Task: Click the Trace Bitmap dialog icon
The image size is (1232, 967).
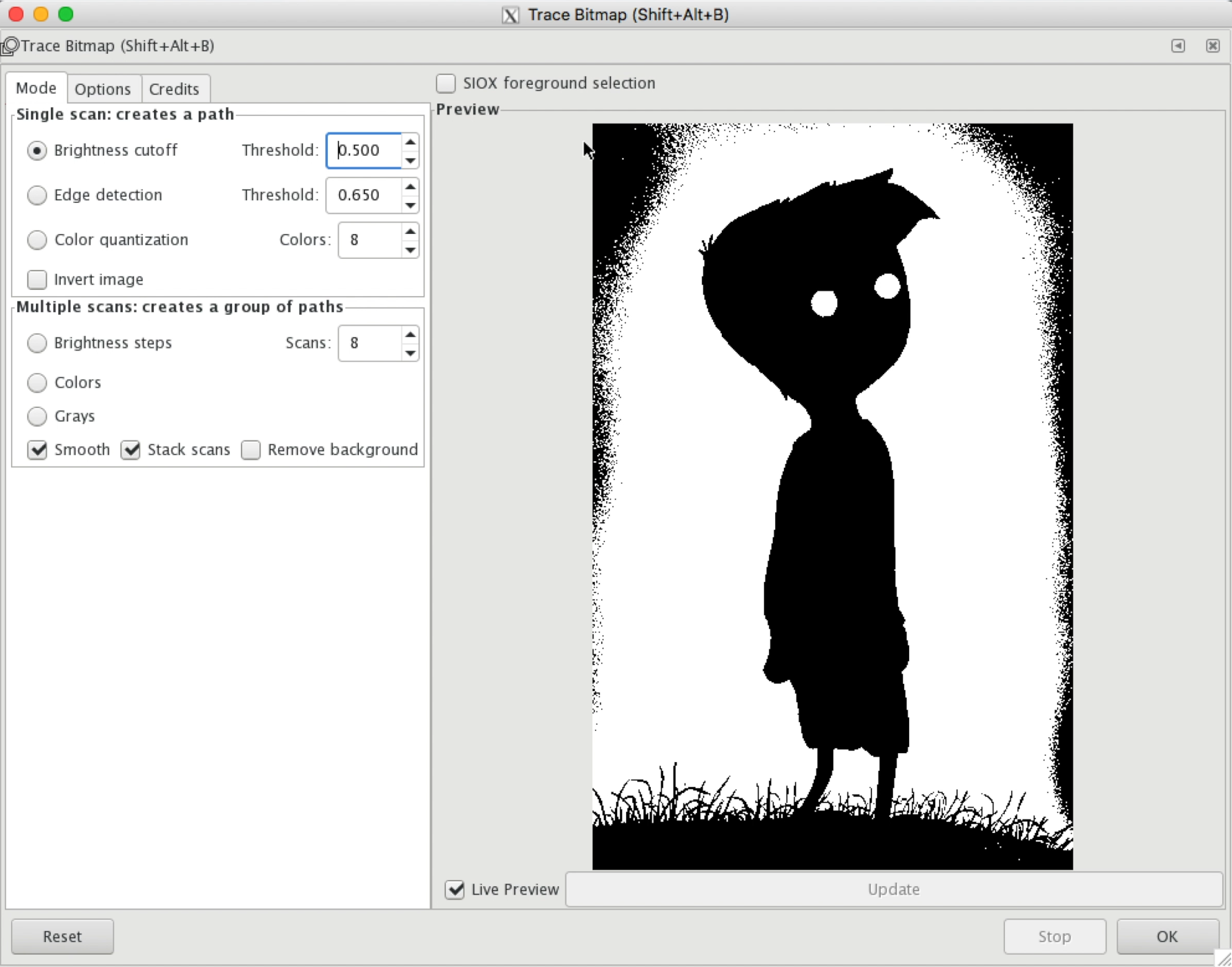Action: 10,46
